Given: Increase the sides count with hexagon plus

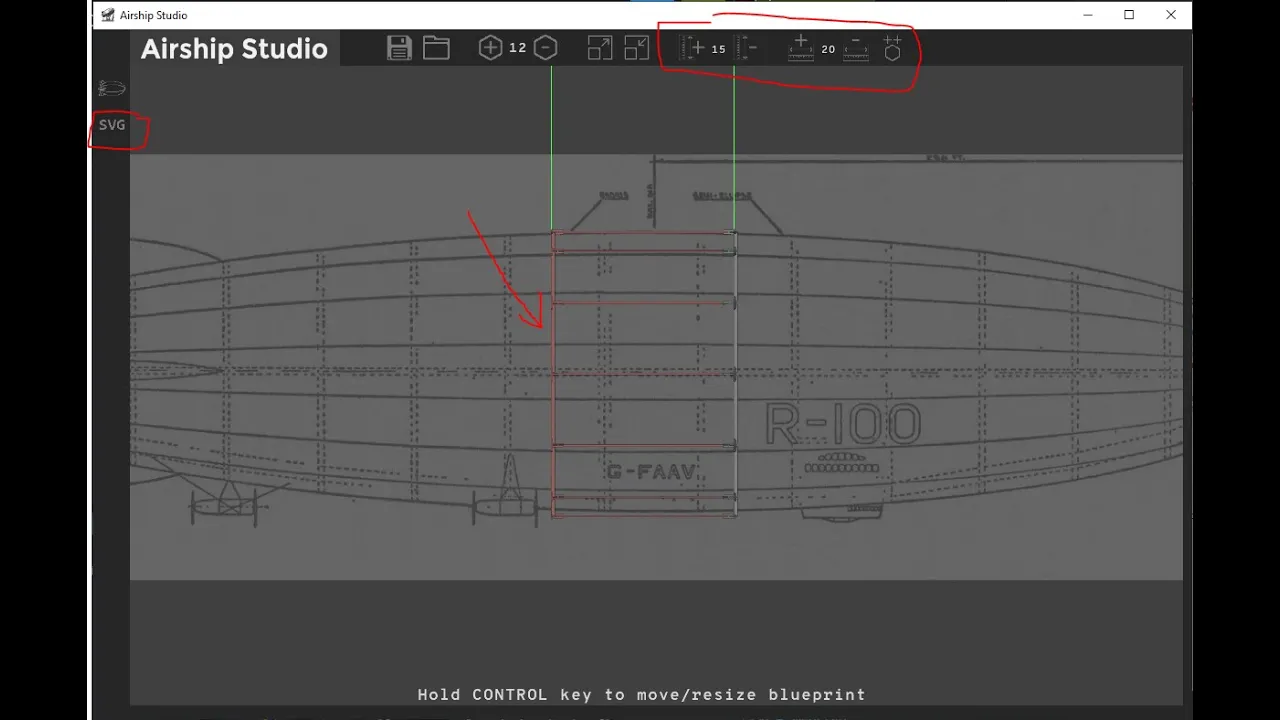Looking at the screenshot, I should pos(490,48).
